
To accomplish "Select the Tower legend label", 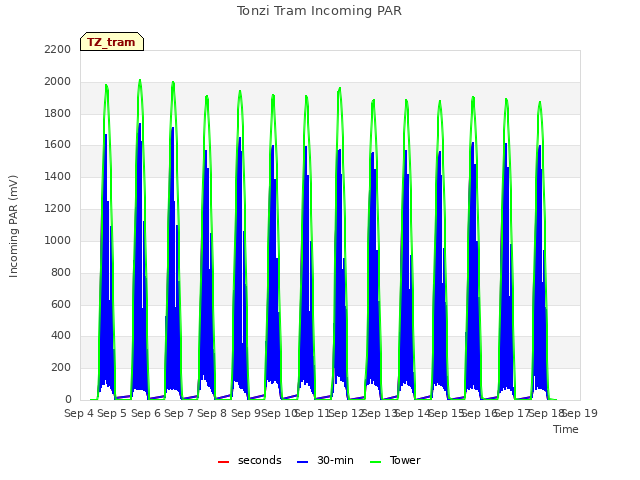I will (x=405, y=460).
